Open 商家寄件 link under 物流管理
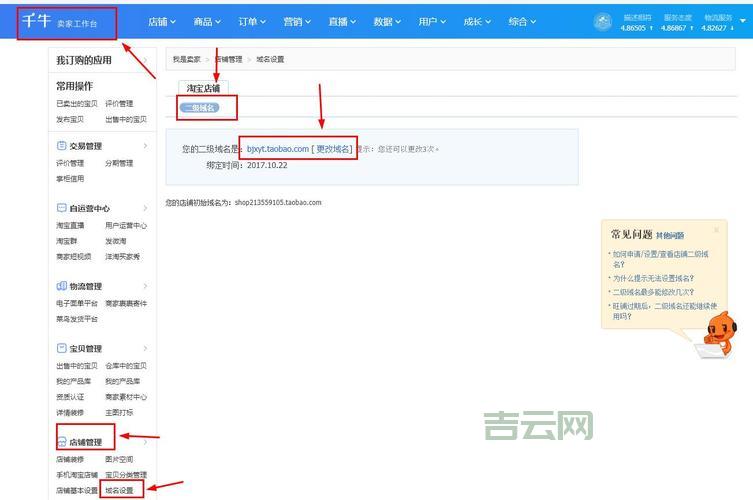753x500 pixels. pyautogui.click(x=126, y=304)
